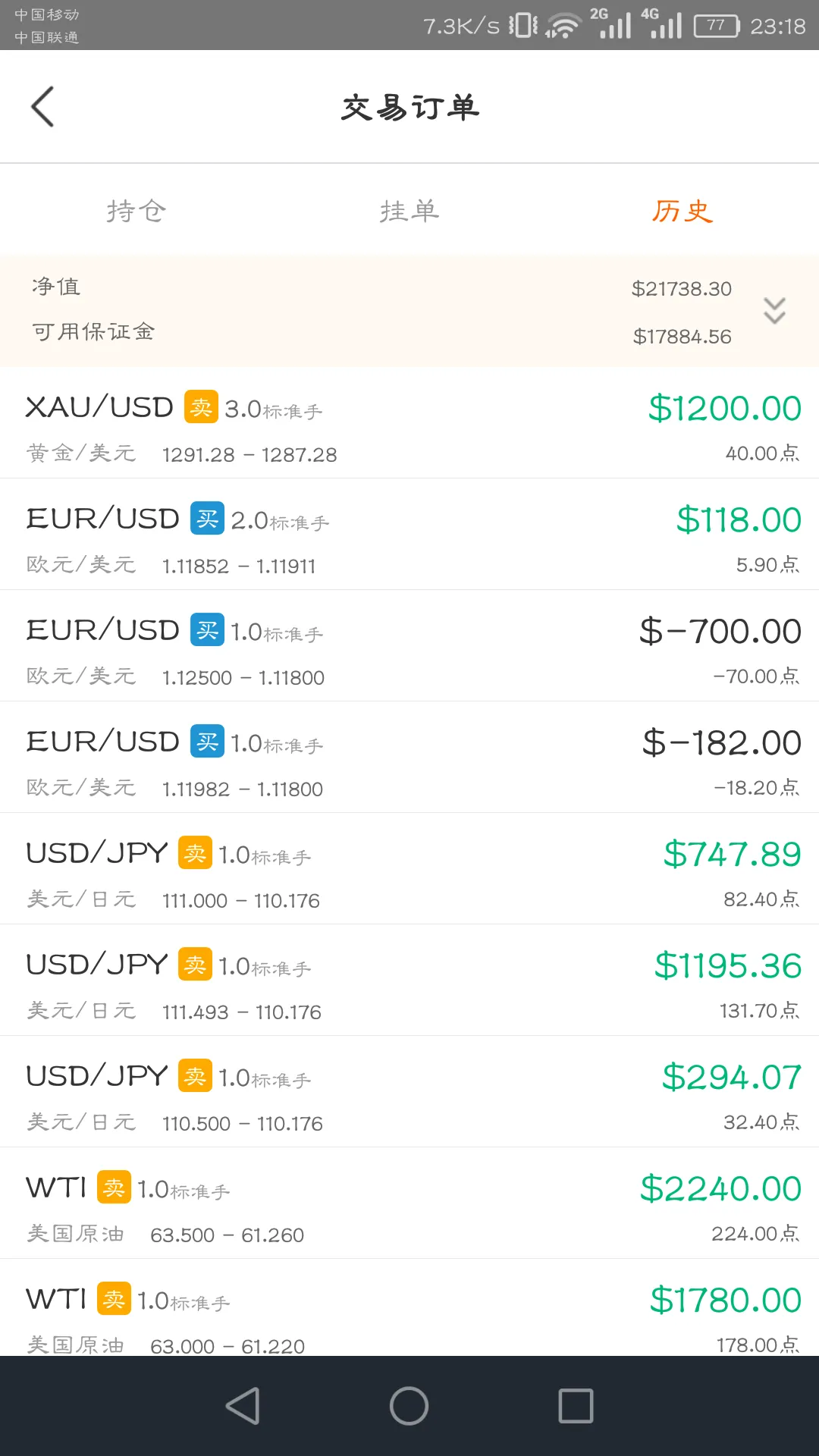Select the 历史 tab
819x1456 pixels.
tap(682, 211)
